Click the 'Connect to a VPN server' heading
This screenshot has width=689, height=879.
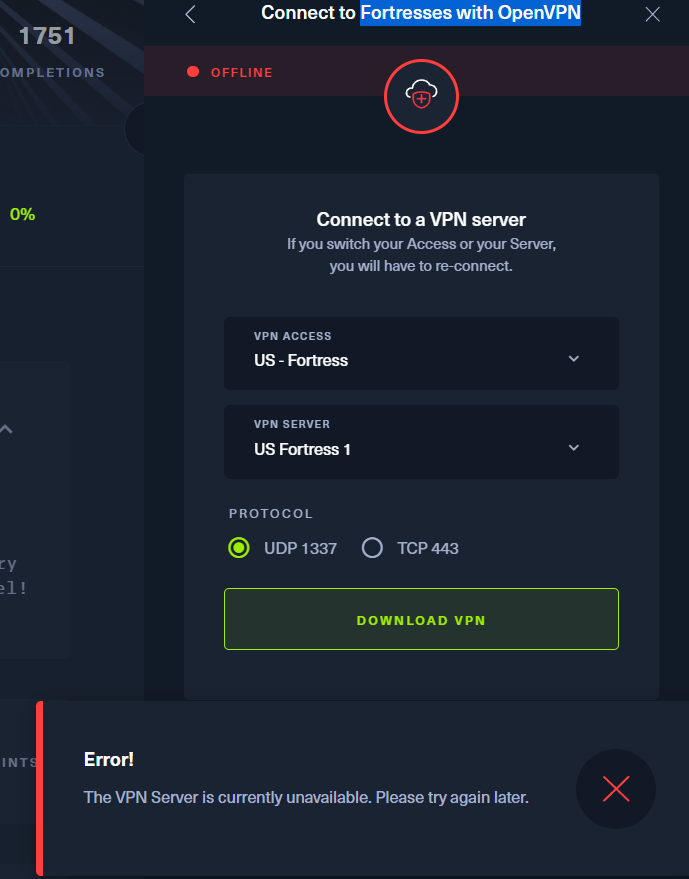tap(421, 219)
